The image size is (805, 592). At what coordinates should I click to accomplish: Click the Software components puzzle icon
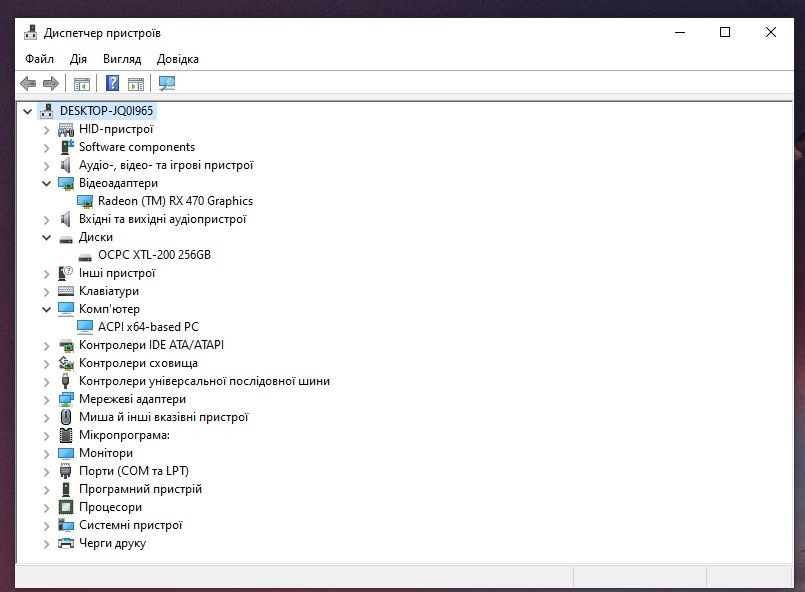coord(66,147)
